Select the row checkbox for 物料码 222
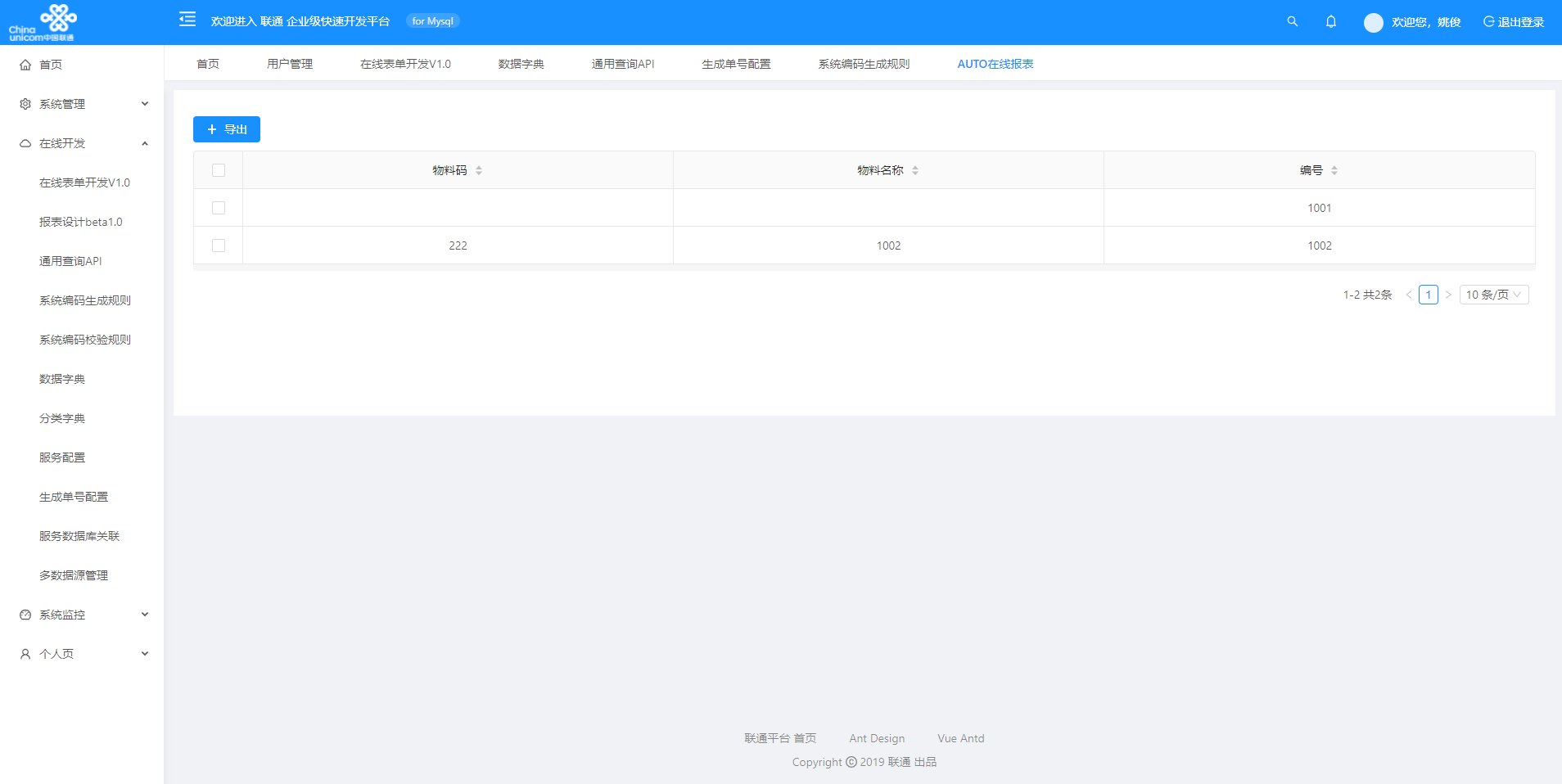Screen dimensions: 1562x784 click(219, 246)
